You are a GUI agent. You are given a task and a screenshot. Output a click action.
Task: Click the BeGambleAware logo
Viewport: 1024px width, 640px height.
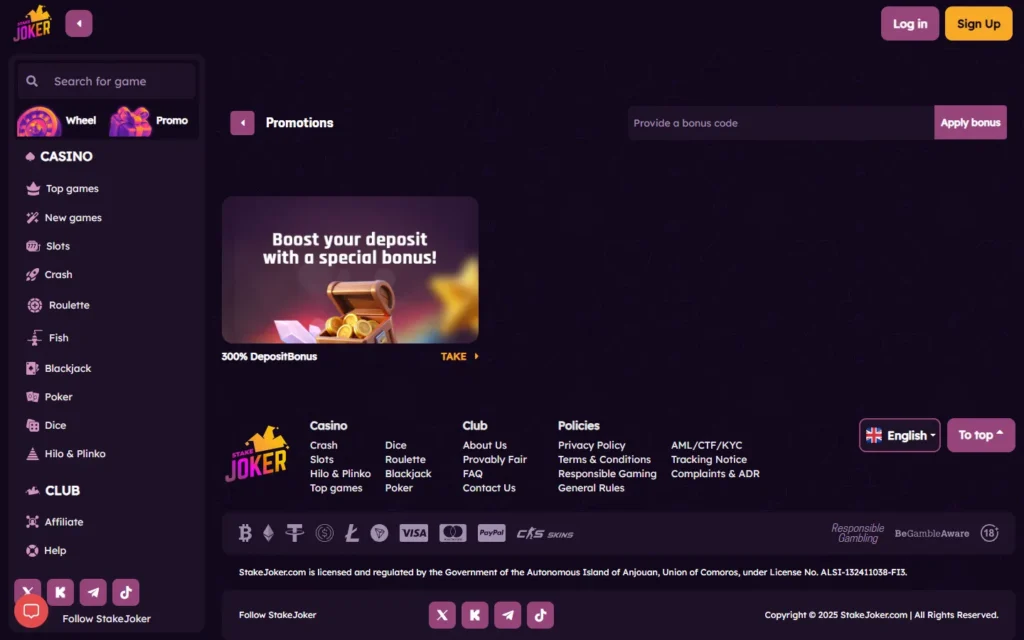point(932,534)
